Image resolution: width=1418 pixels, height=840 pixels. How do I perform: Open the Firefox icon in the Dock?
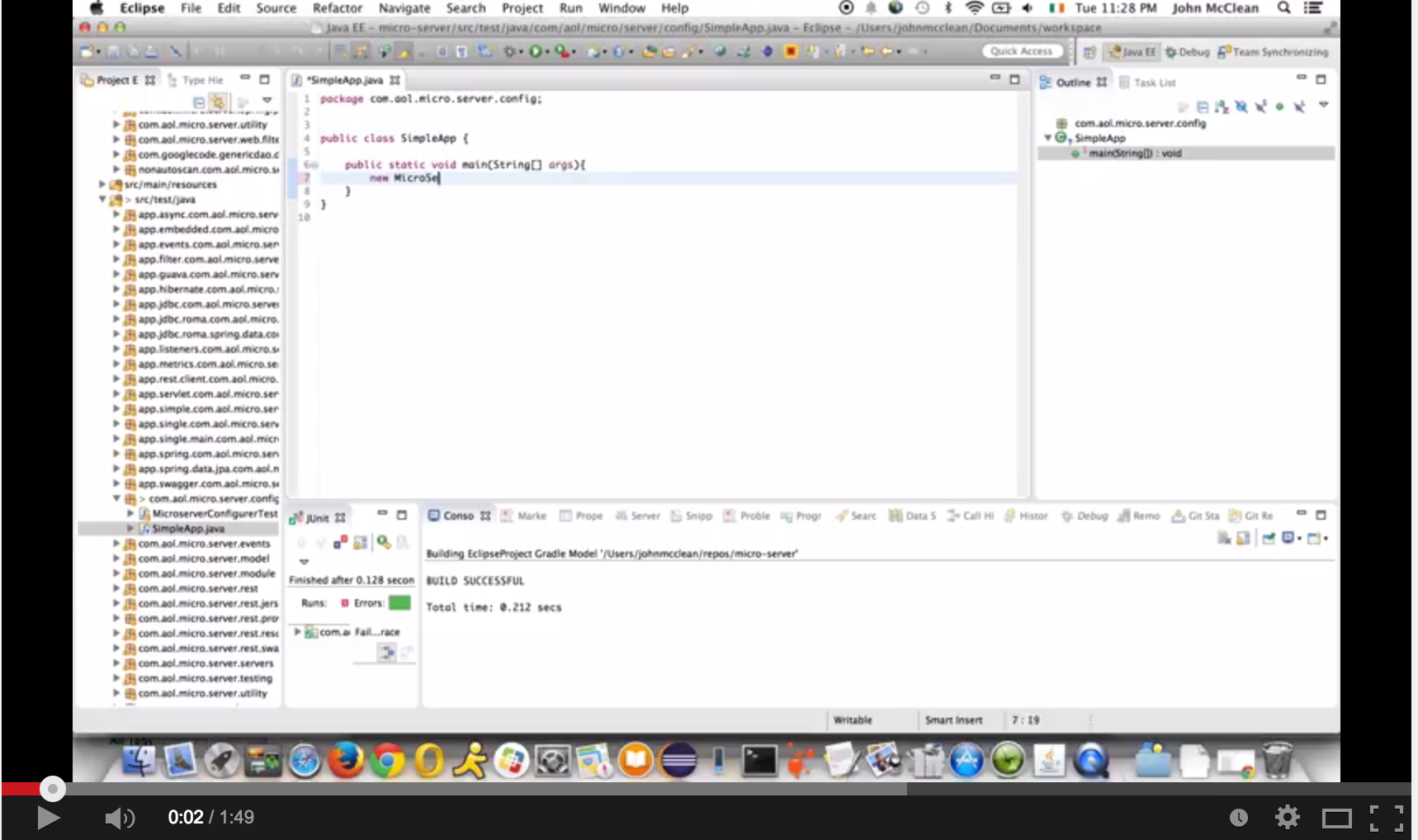tap(346, 760)
